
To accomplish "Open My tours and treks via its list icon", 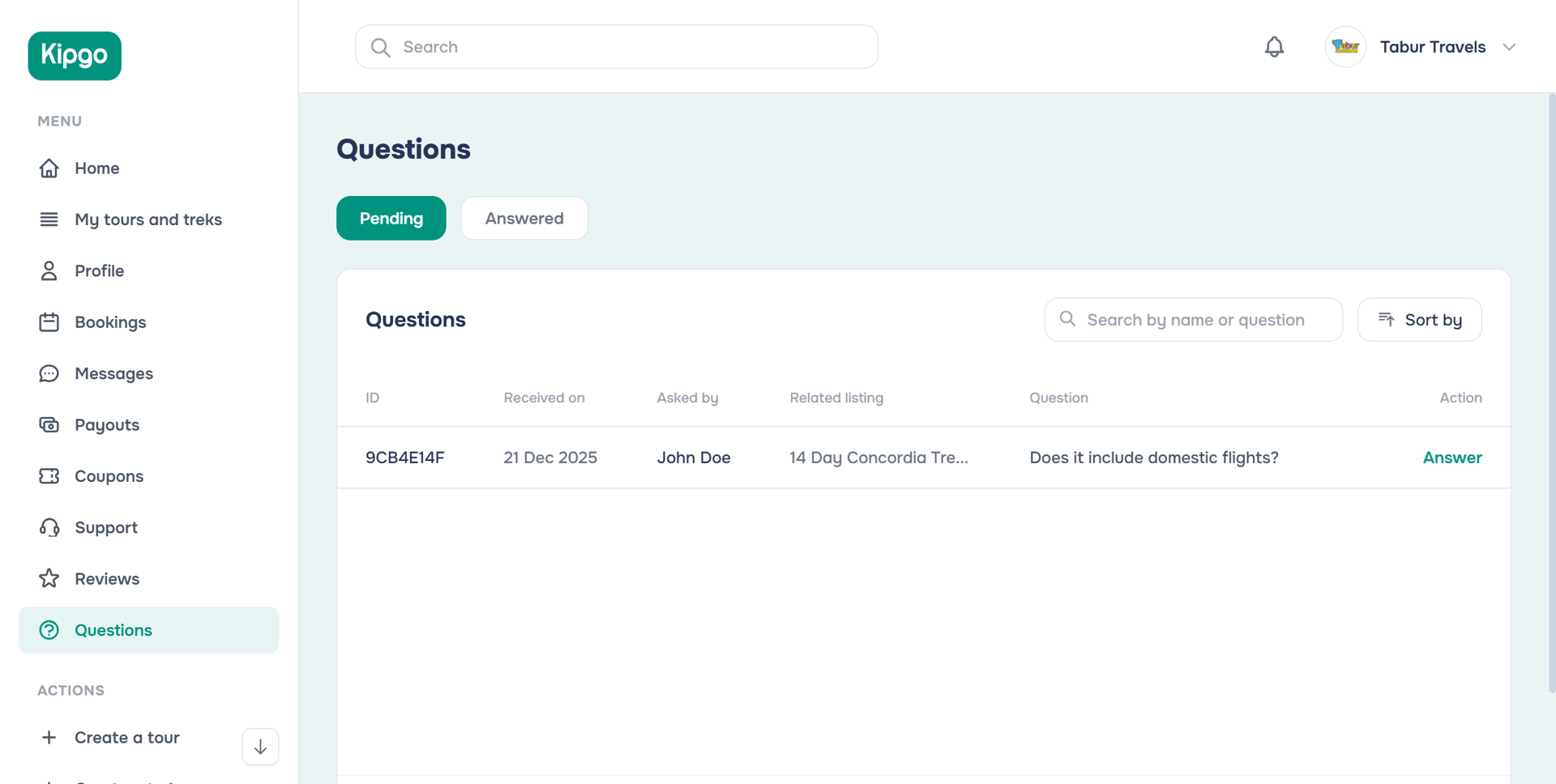I will pyautogui.click(x=49, y=219).
